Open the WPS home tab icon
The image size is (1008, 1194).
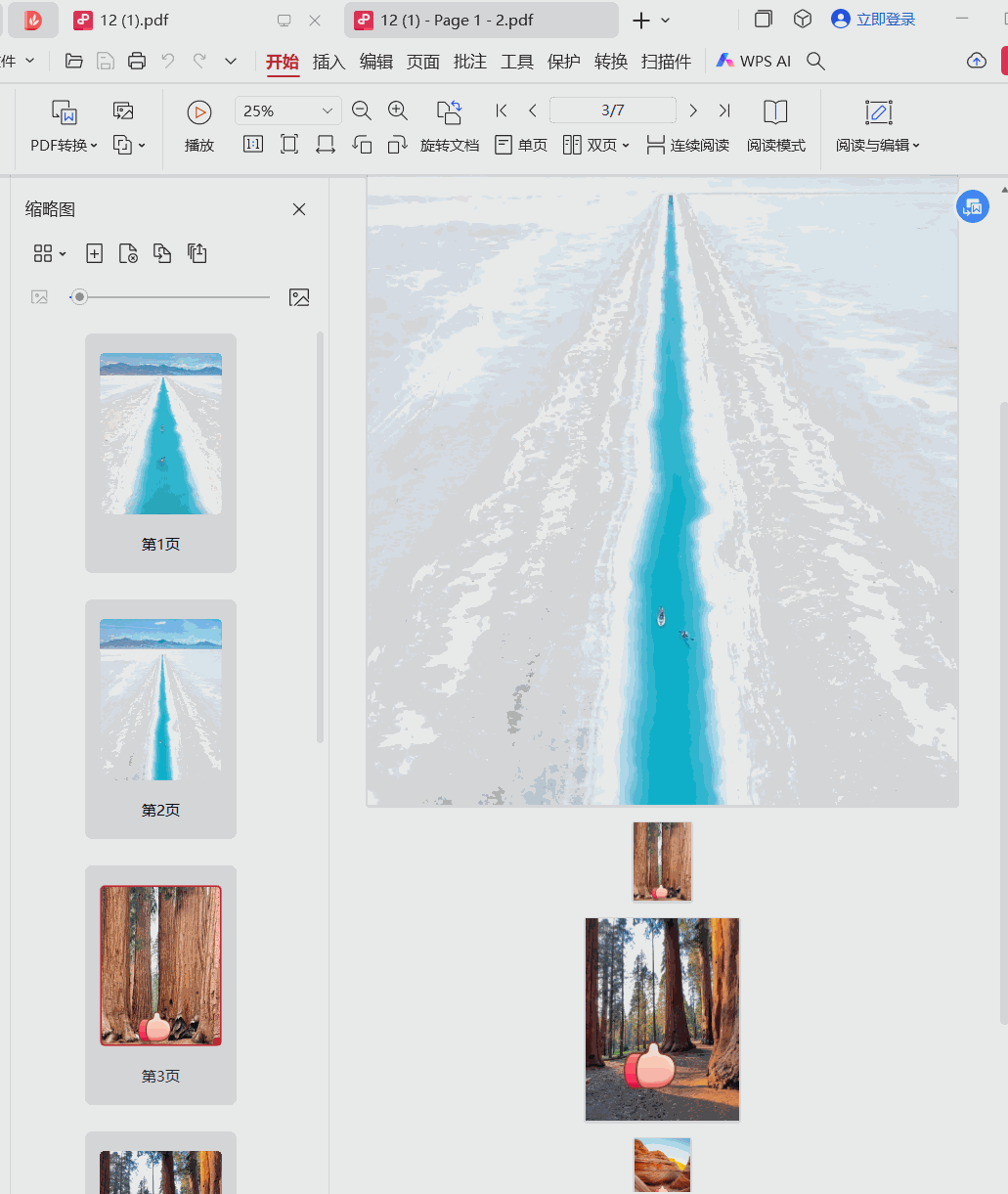coord(33,20)
